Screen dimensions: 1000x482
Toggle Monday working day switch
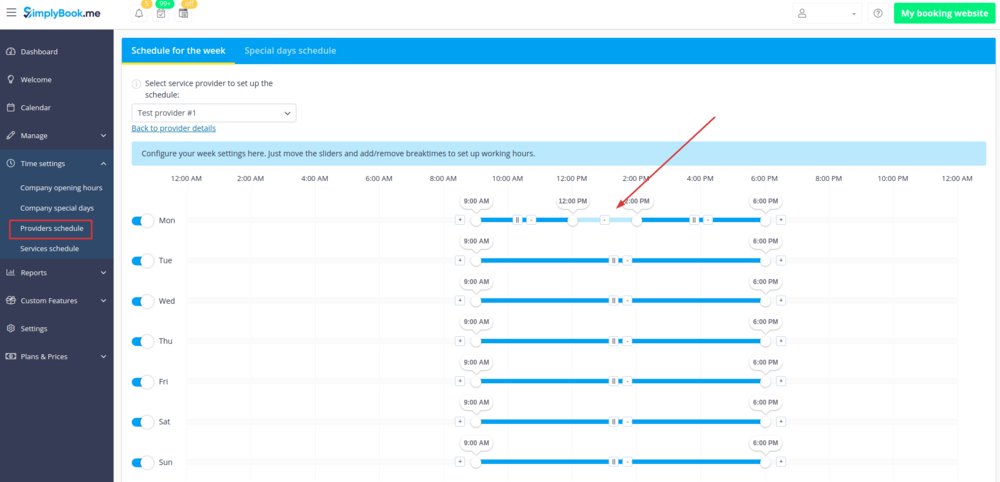[143, 220]
